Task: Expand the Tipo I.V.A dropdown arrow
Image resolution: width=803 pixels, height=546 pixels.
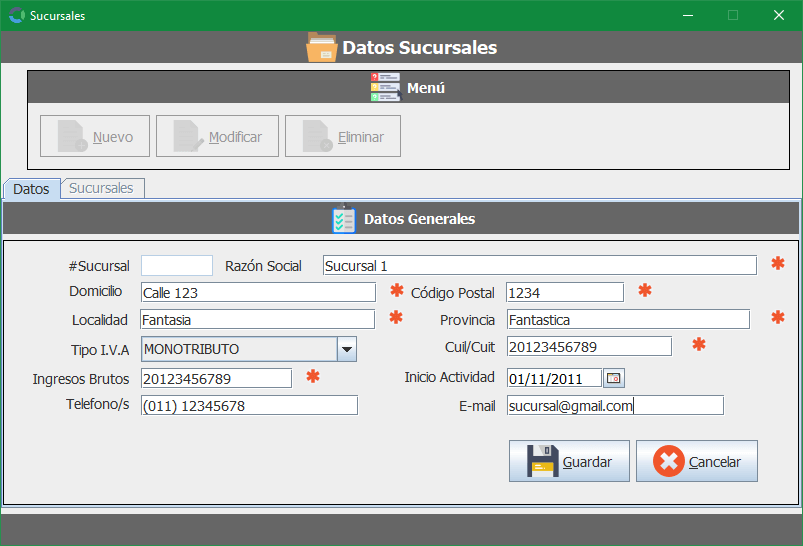Action: point(347,349)
